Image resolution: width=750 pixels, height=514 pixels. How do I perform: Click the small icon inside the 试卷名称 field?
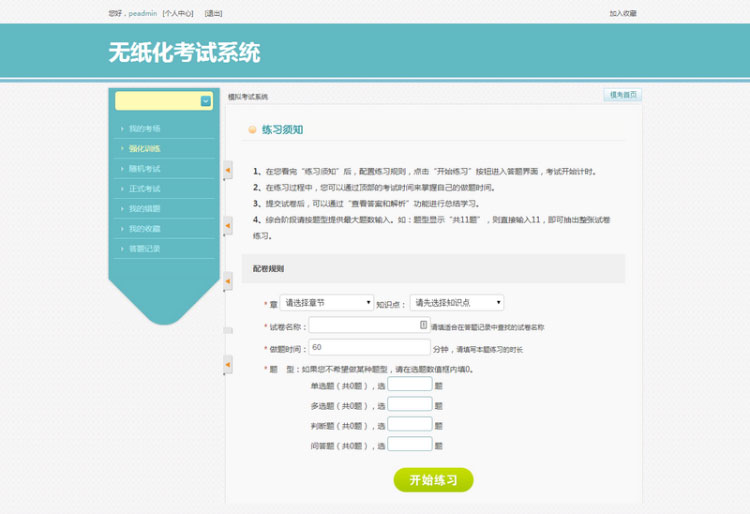423,325
